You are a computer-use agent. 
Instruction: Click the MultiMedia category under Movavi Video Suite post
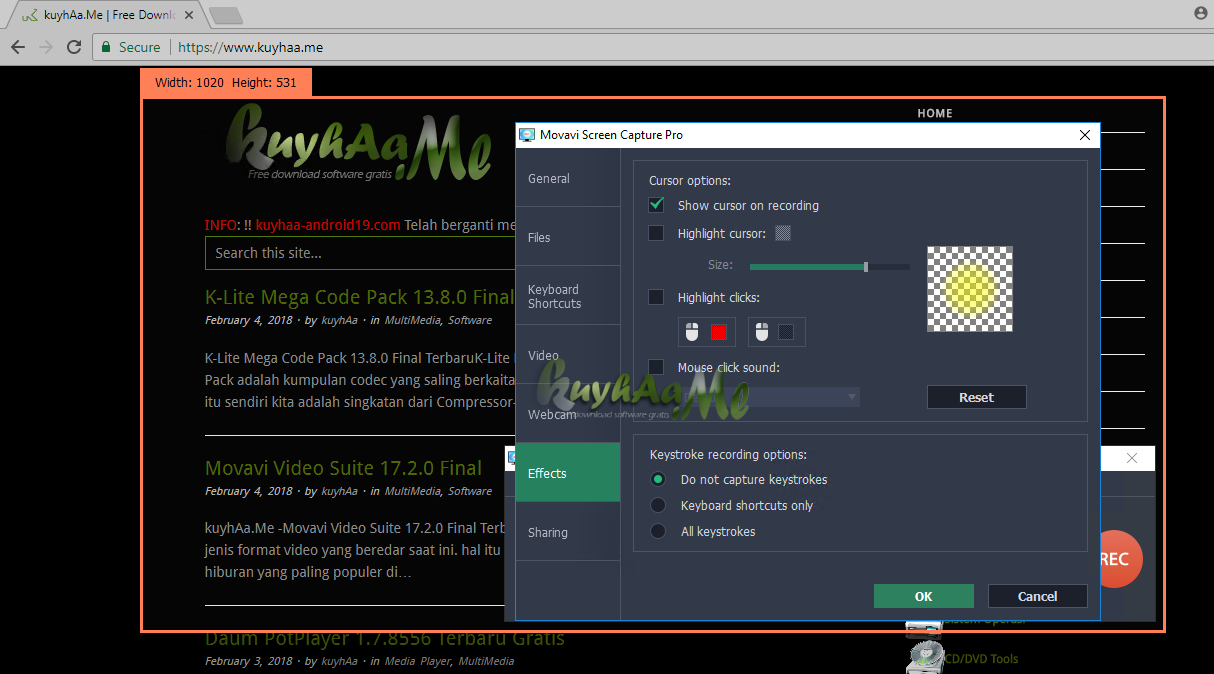412,491
